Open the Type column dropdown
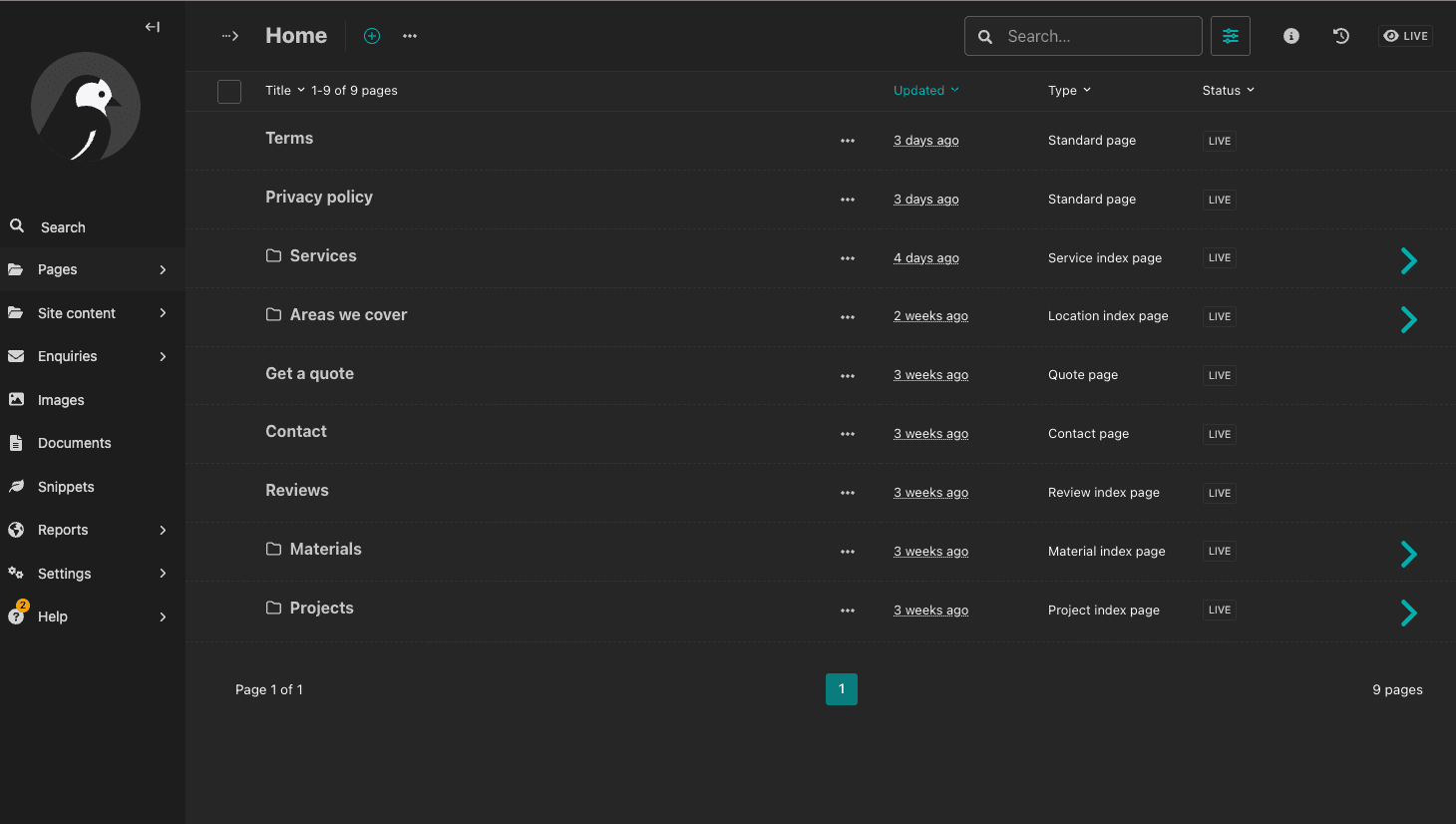Screen dimensions: 1456x824 click(x=1069, y=90)
